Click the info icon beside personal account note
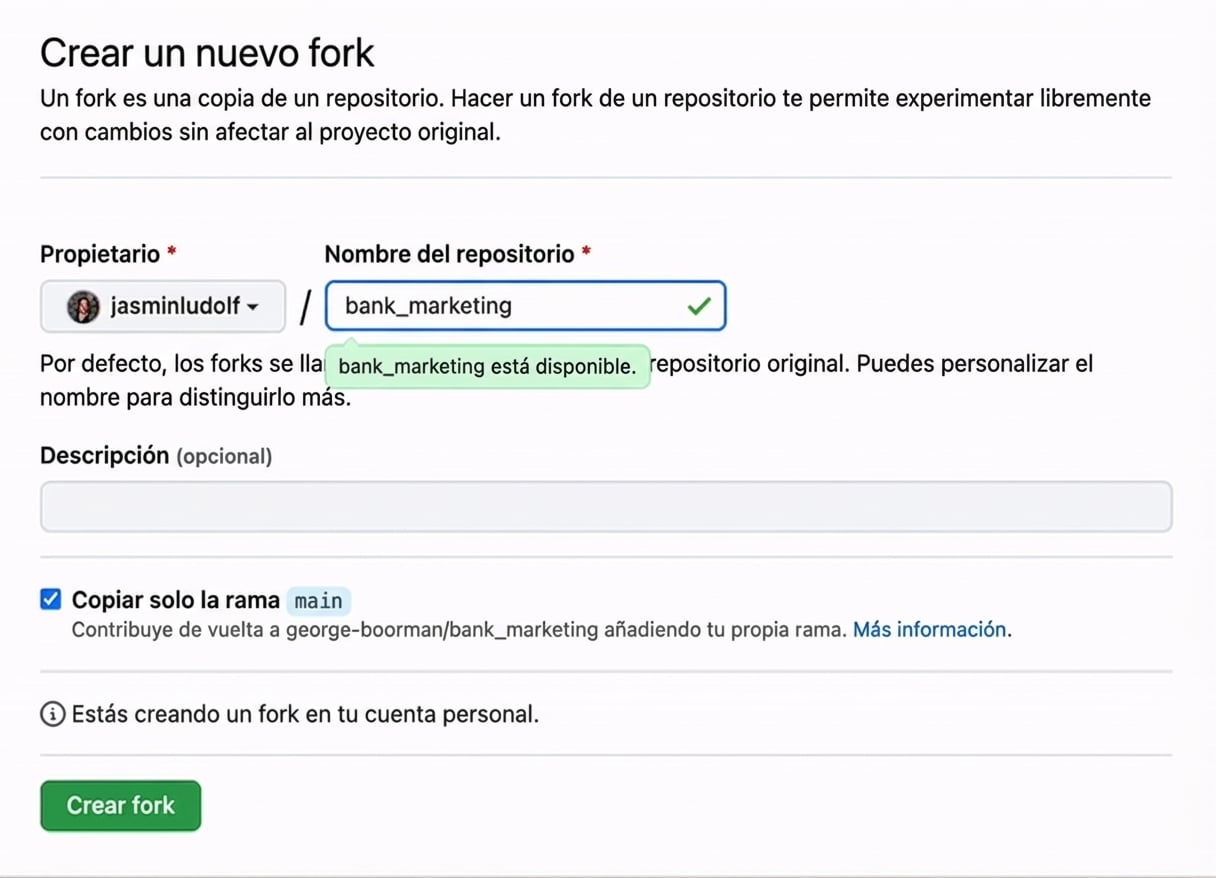1216x878 pixels. pos(52,714)
